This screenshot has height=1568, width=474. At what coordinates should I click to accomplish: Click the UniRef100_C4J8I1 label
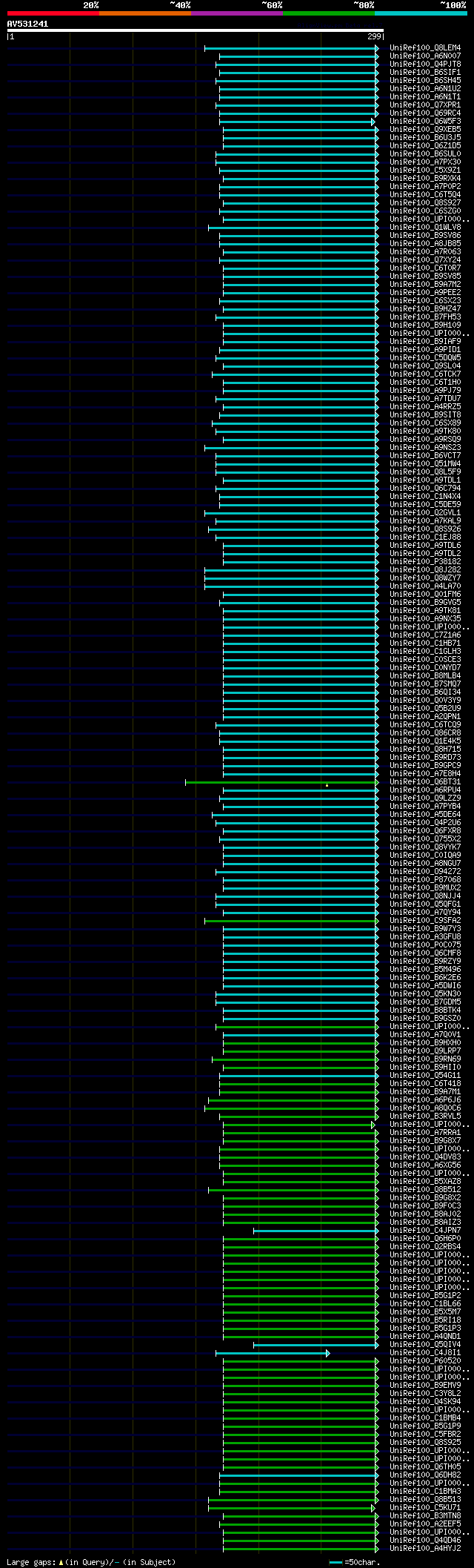[x=425, y=1353]
